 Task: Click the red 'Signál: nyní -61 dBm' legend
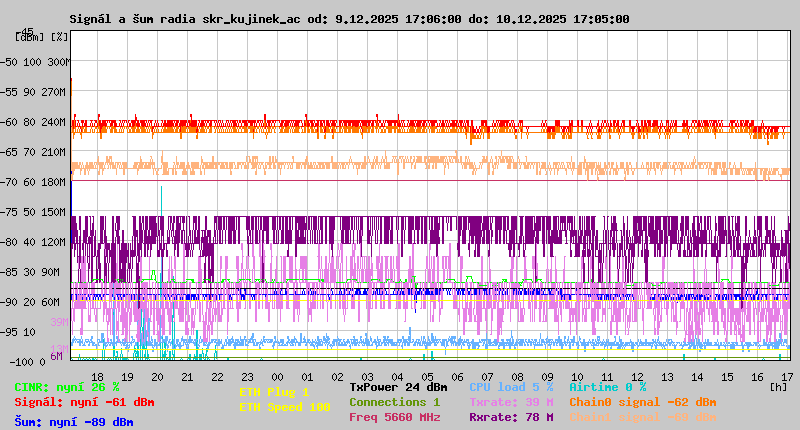84,402
